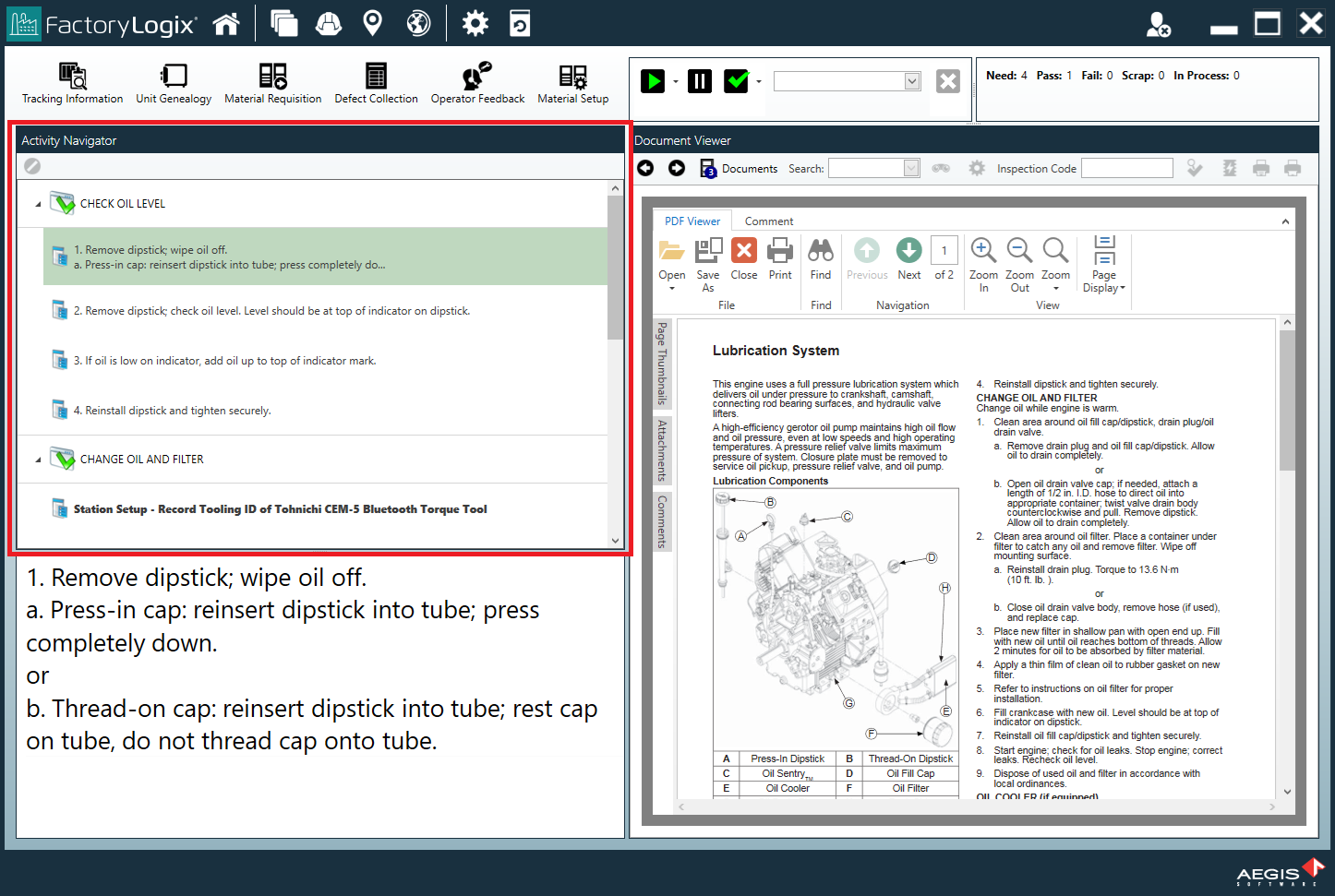The image size is (1335, 896).
Task: Open the Operator Feedback tool
Action: tap(477, 83)
